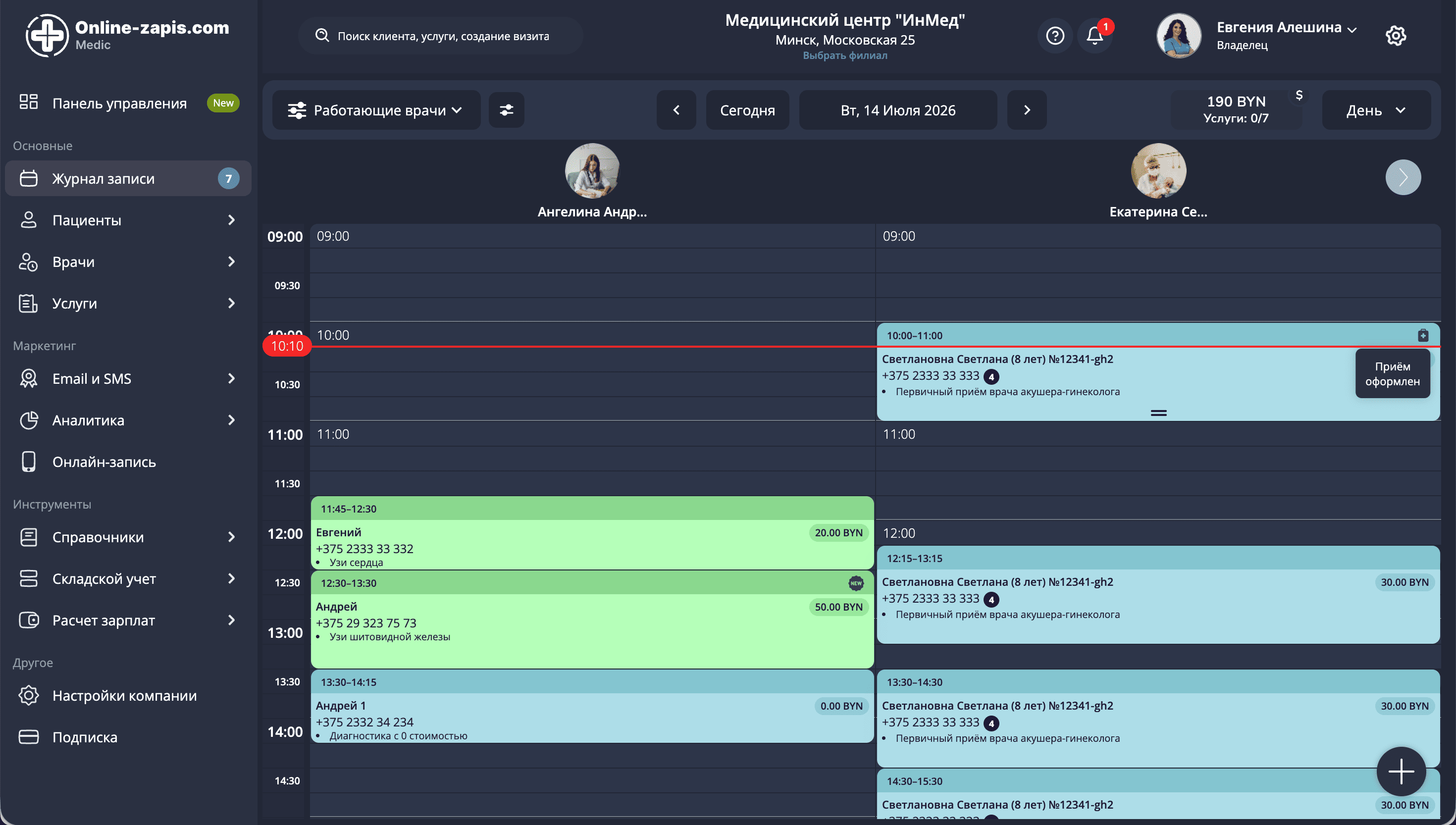Open Панель управления dashboard
The image size is (1456, 825).
(128, 103)
